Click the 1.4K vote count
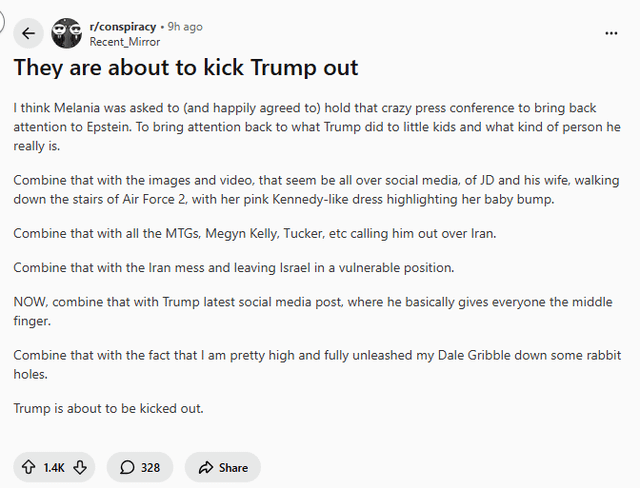 tap(54, 467)
